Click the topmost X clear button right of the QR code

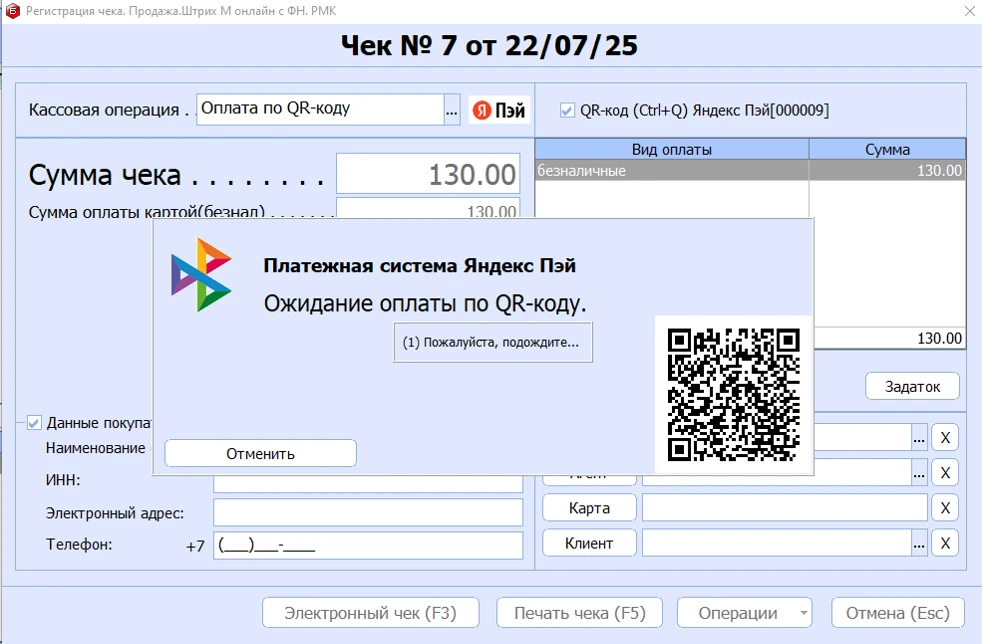(945, 437)
